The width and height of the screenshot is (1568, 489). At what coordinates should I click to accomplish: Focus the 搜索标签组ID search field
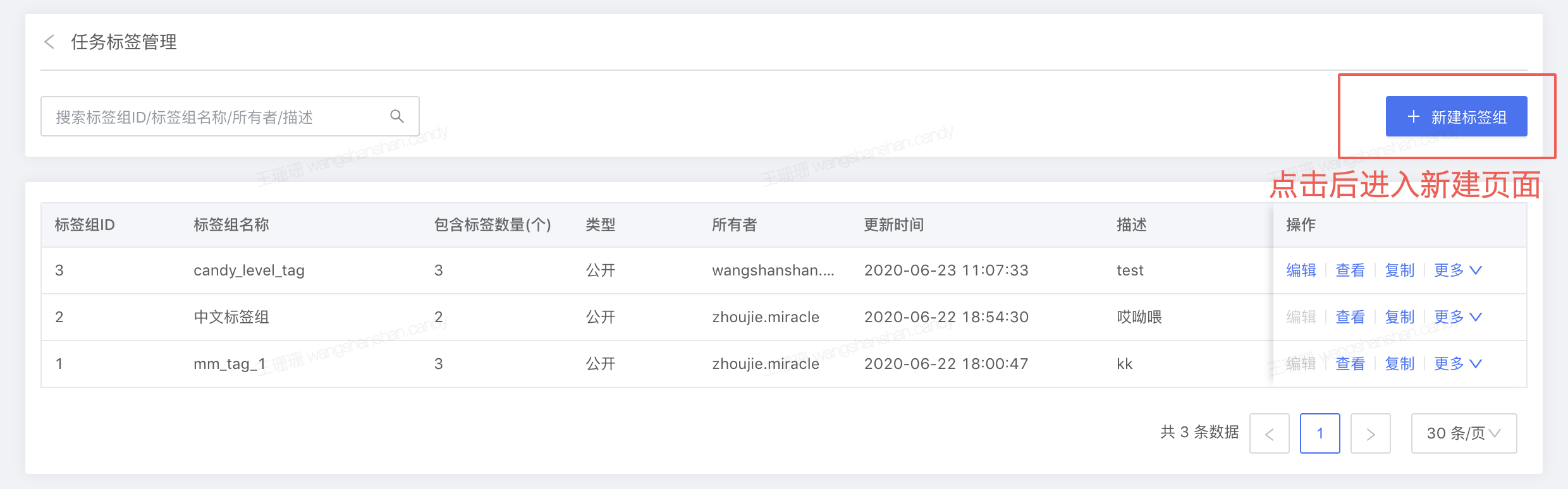tap(215, 117)
